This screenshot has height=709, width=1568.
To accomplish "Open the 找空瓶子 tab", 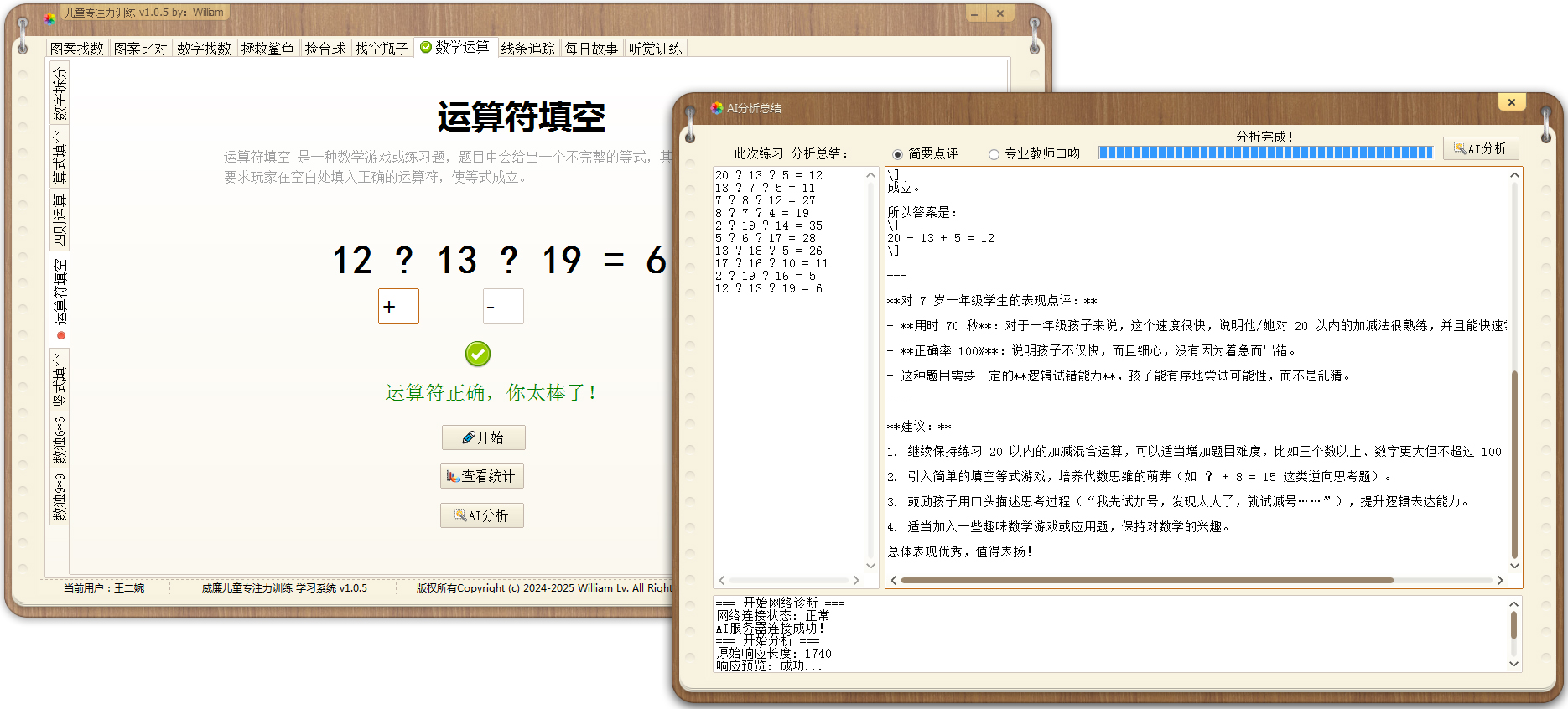I will pos(382,49).
